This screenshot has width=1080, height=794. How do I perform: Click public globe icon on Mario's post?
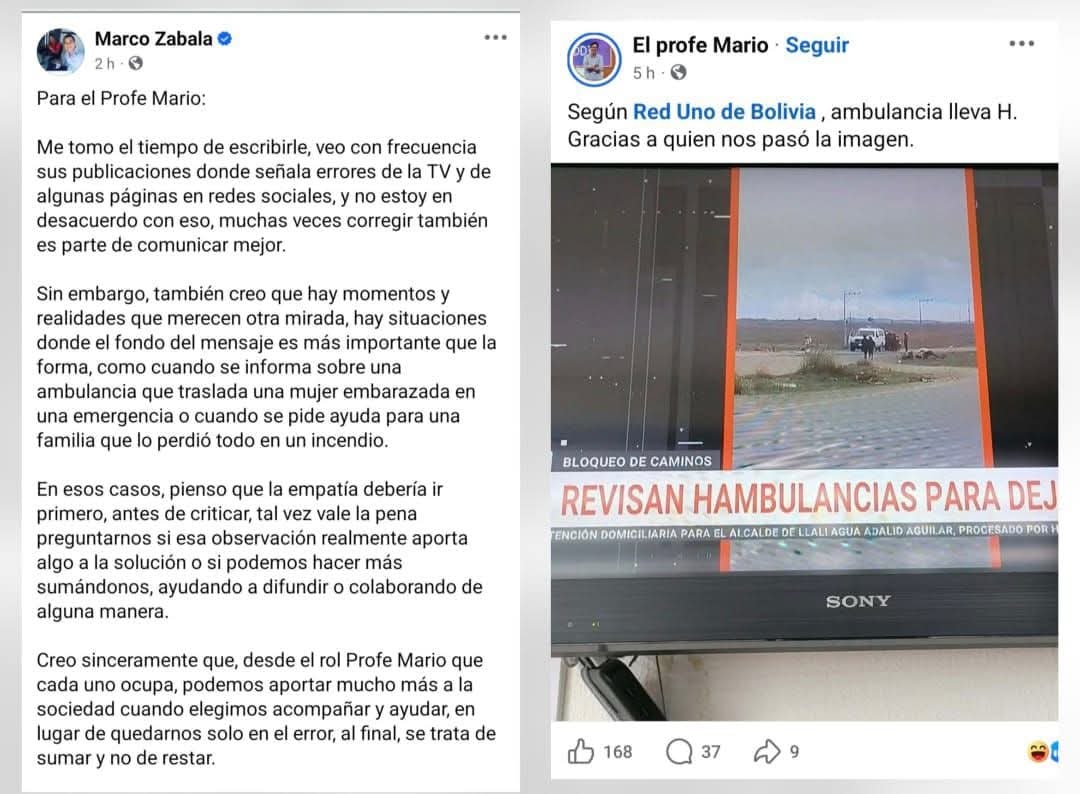tap(678, 72)
